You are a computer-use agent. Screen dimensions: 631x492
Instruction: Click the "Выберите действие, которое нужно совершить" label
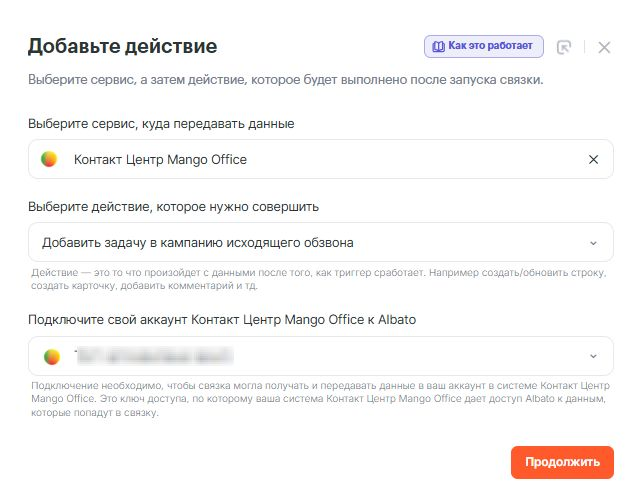(173, 207)
